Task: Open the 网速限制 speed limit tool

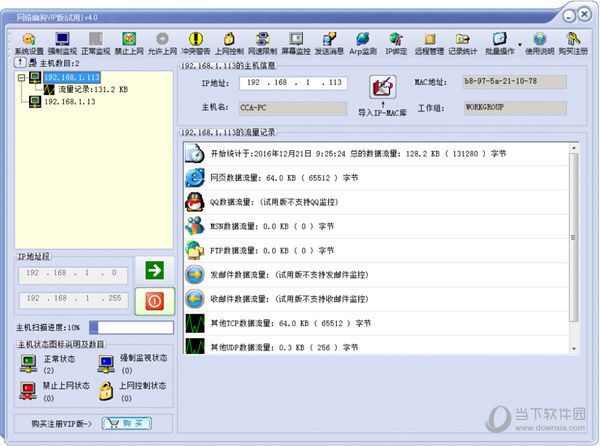Action: (262, 44)
